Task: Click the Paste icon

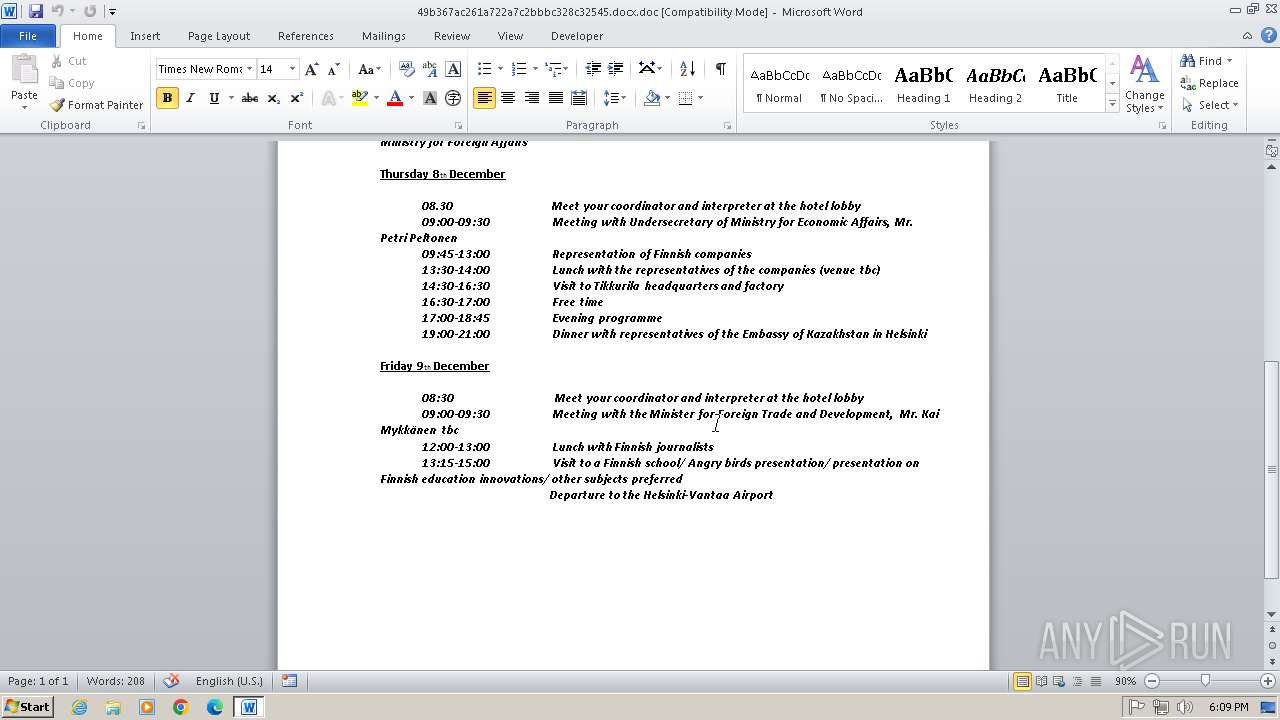Action: [24, 70]
